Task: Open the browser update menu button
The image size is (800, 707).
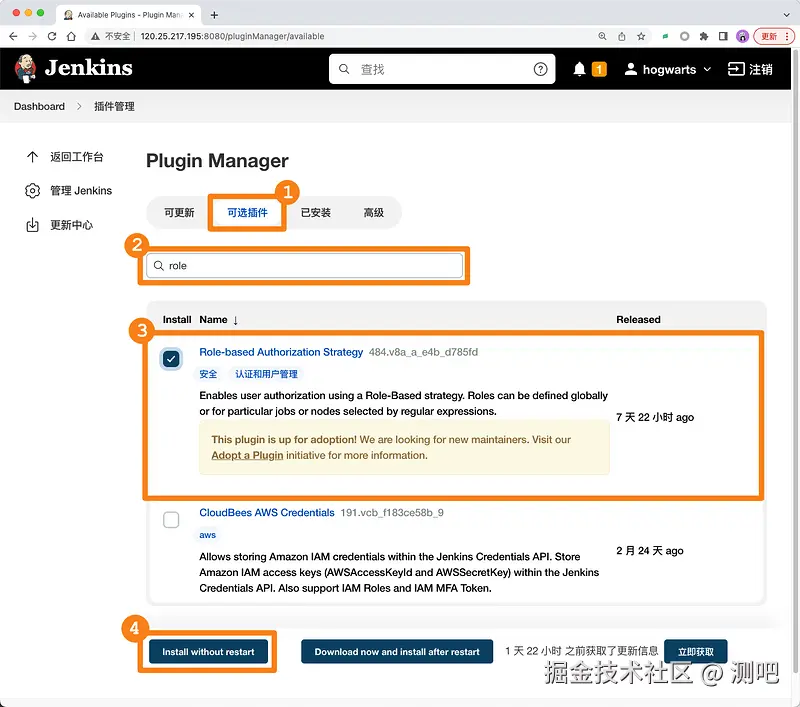Action: pos(774,36)
